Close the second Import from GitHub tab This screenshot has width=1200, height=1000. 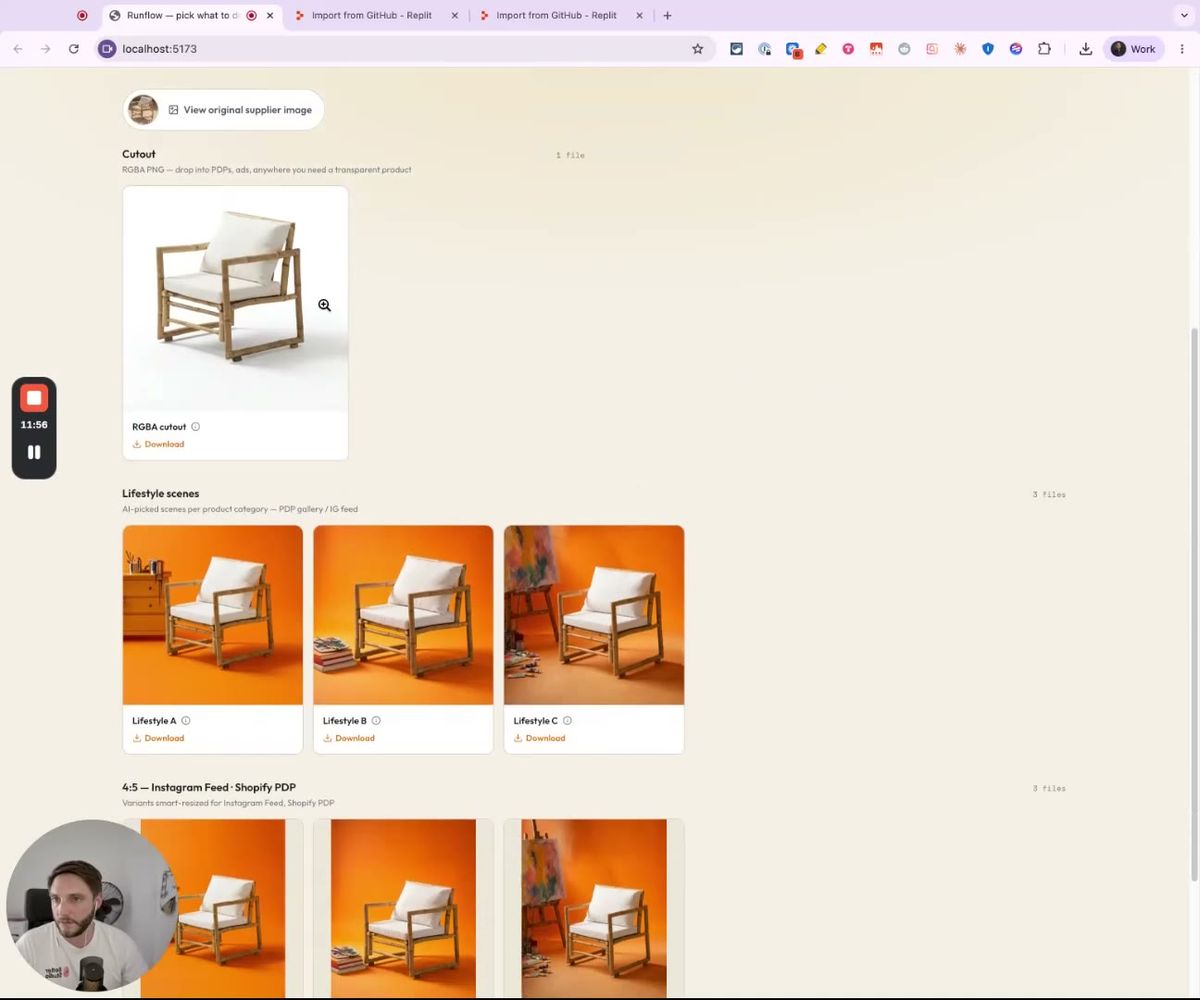[639, 15]
